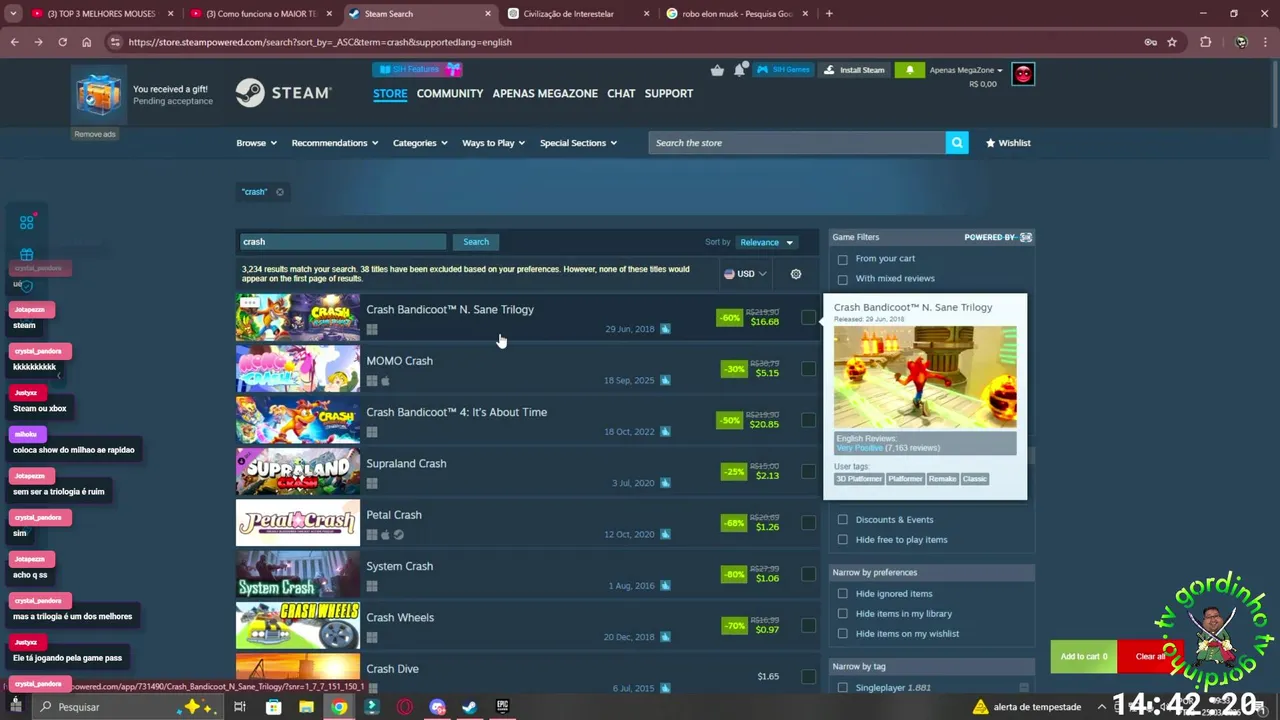Open Epic Games launcher in taskbar
1280x720 pixels.
(x=502, y=707)
